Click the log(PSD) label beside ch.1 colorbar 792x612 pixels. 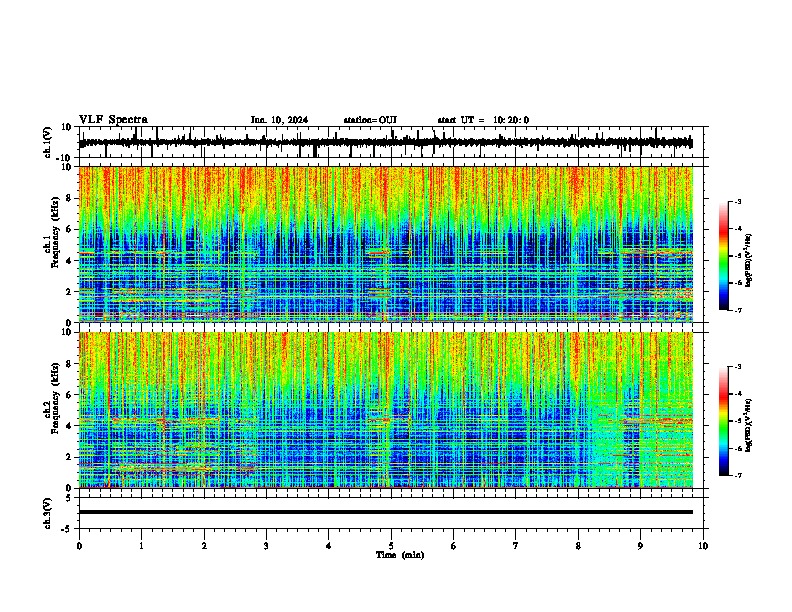pyautogui.click(x=748, y=261)
